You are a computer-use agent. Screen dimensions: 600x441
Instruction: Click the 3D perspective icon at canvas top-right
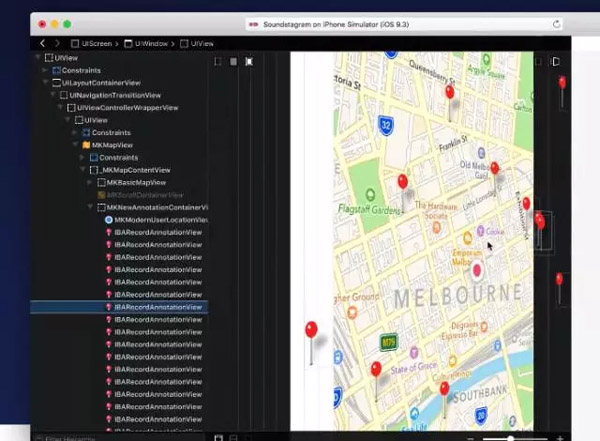pos(556,61)
